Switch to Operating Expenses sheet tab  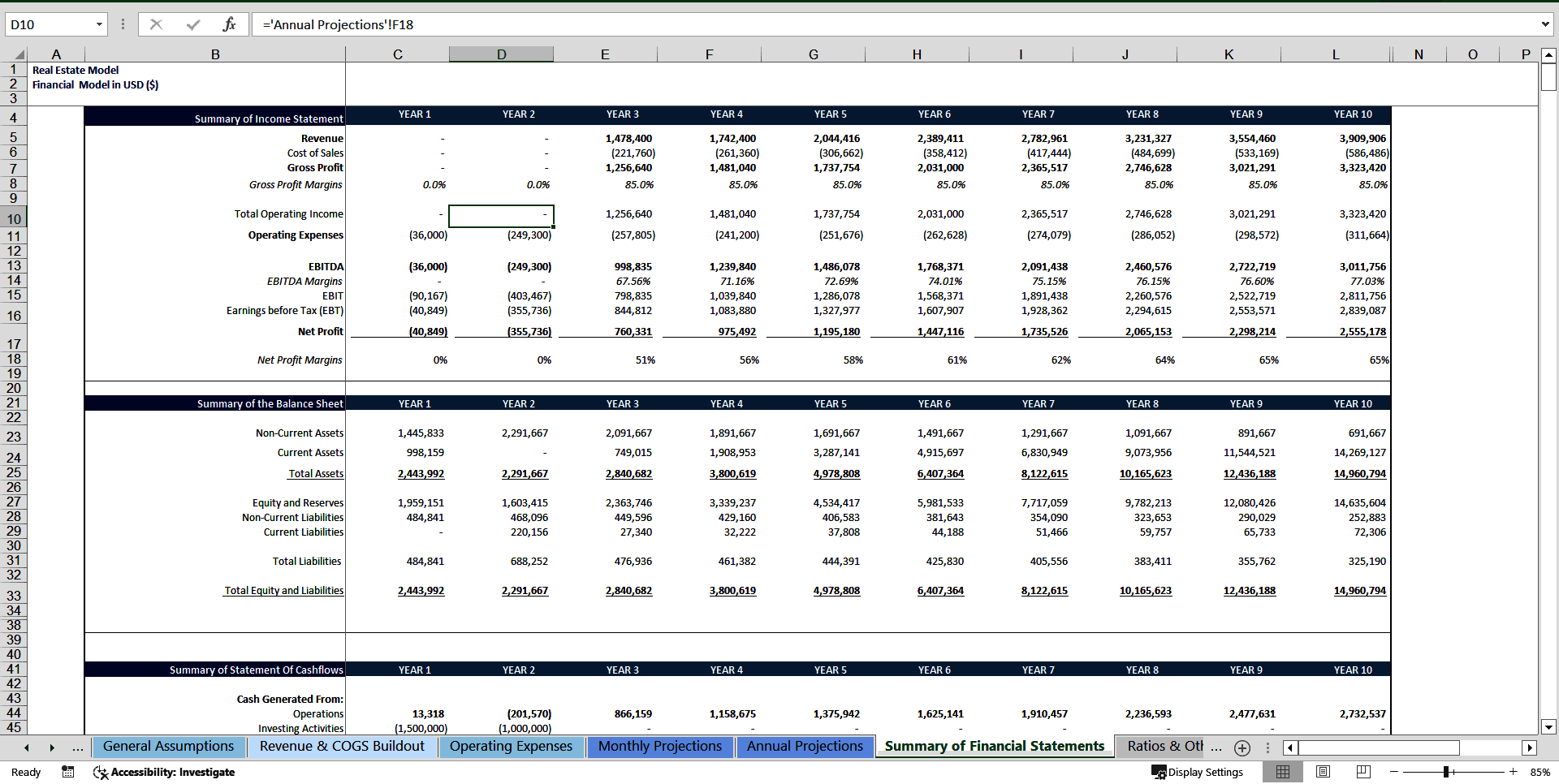tap(511, 747)
